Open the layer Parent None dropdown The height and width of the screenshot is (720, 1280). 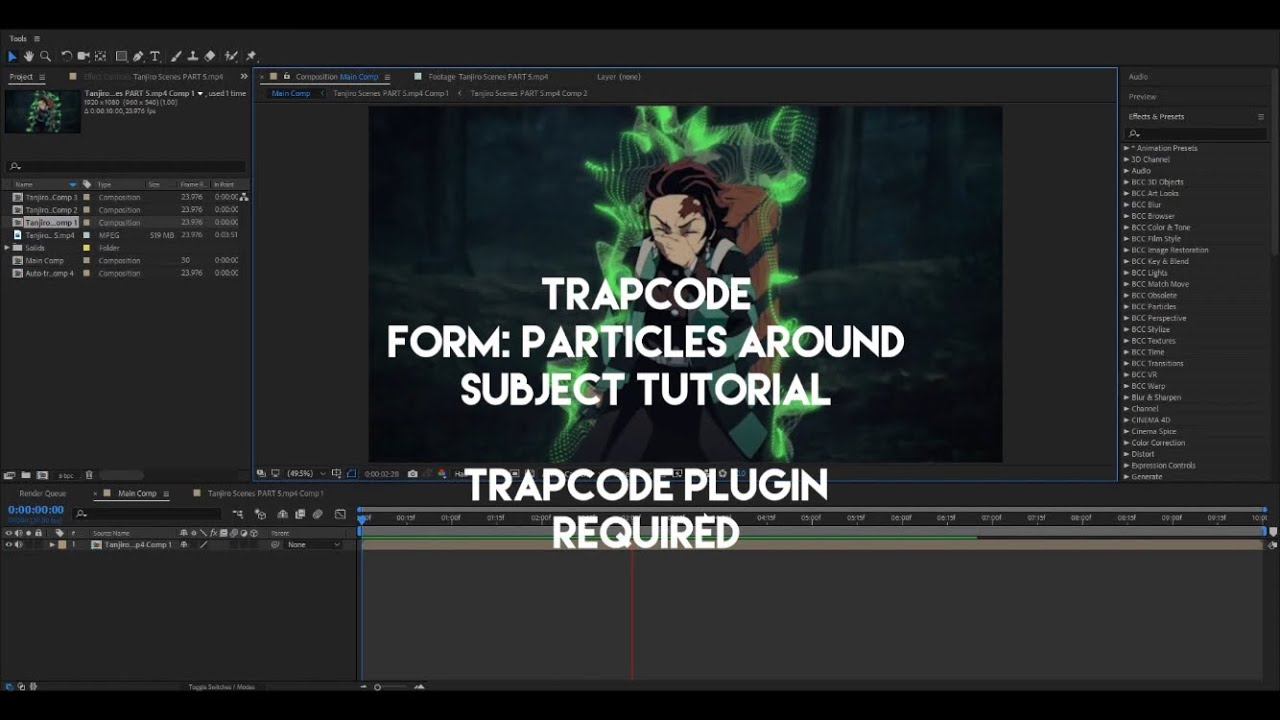313,545
